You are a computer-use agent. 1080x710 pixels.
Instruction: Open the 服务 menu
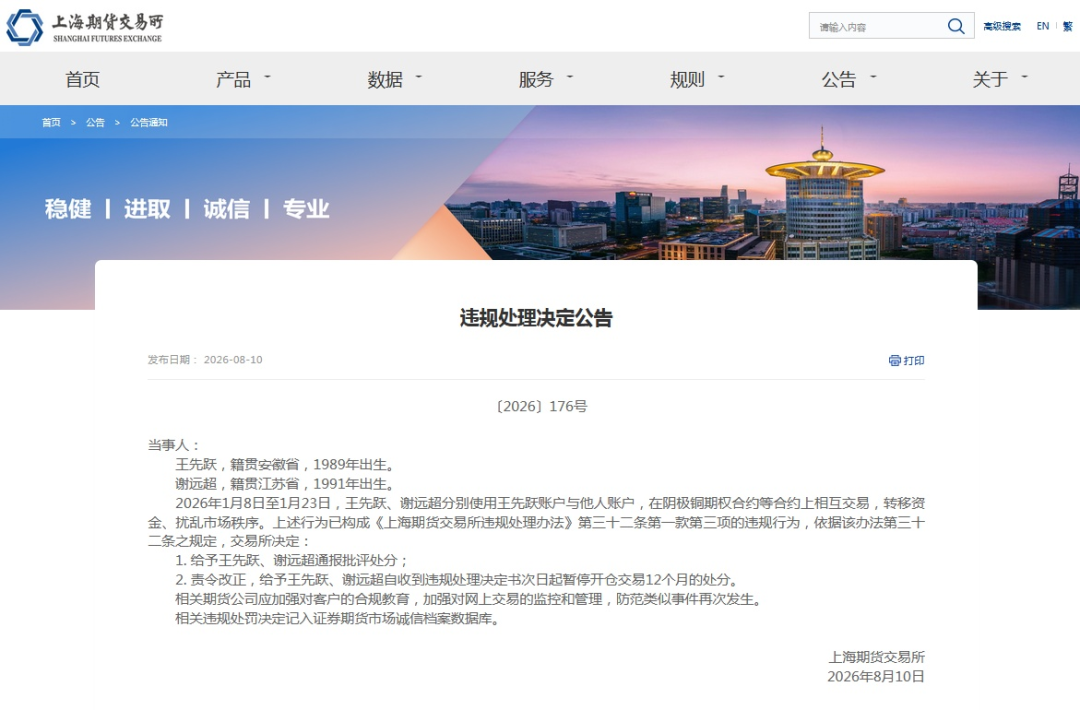coord(536,79)
